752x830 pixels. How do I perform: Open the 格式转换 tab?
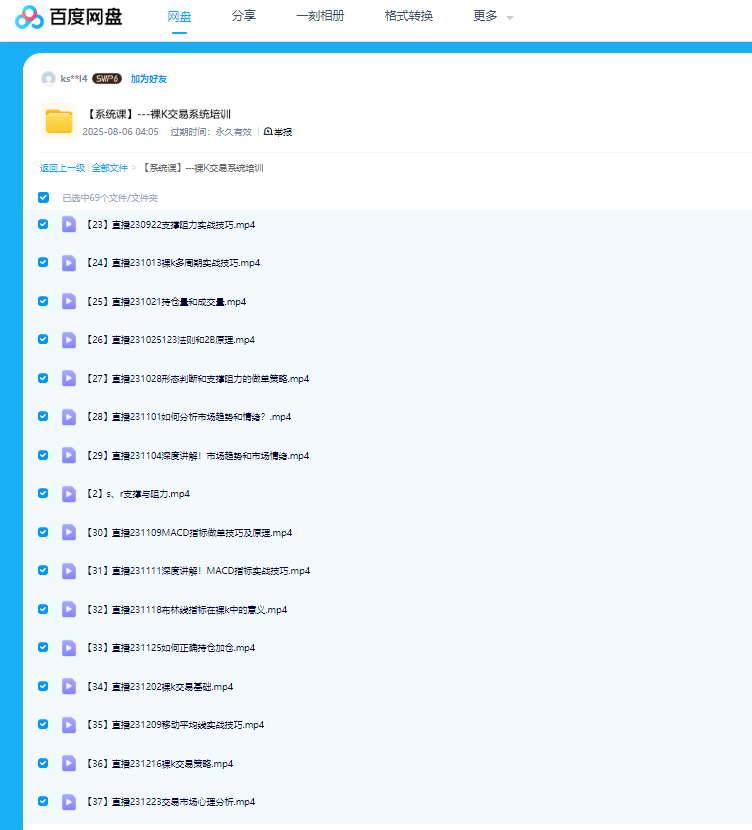click(x=409, y=16)
